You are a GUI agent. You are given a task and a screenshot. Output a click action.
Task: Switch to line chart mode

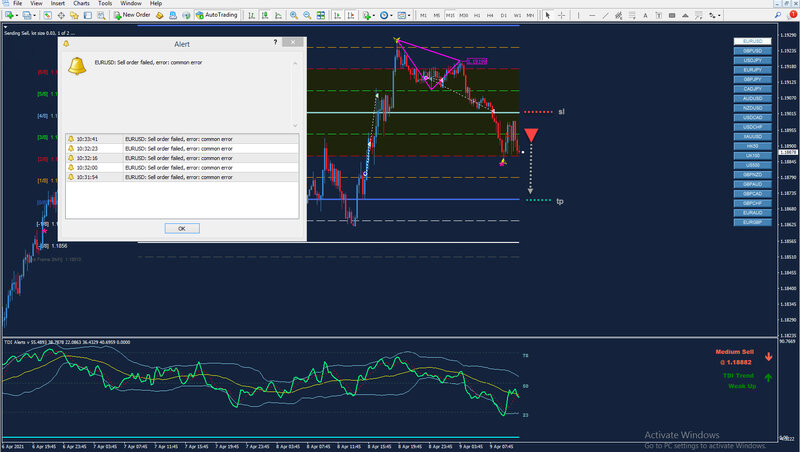pos(278,15)
